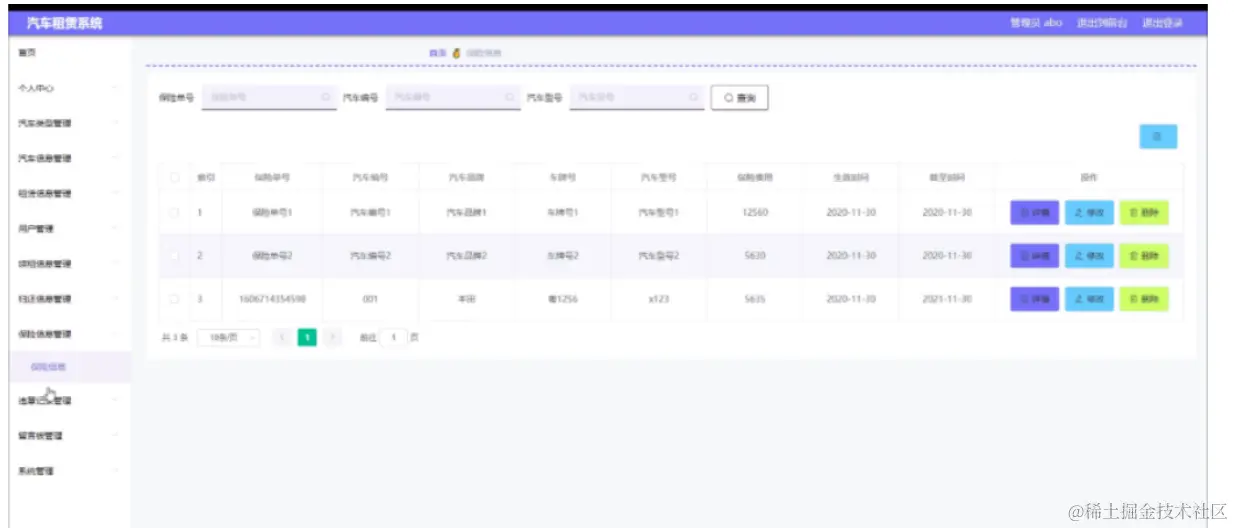Open details for row 保险单号2

pyautogui.click(x=1035, y=256)
